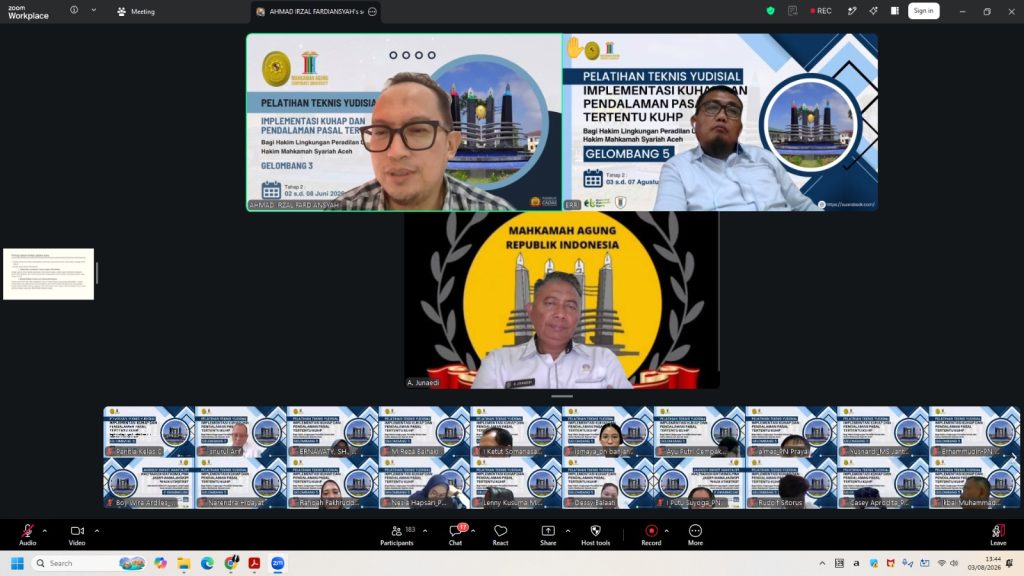The image size is (1024, 576).
Task: Open Microsoft Edge from the taskbar
Action: click(207, 563)
